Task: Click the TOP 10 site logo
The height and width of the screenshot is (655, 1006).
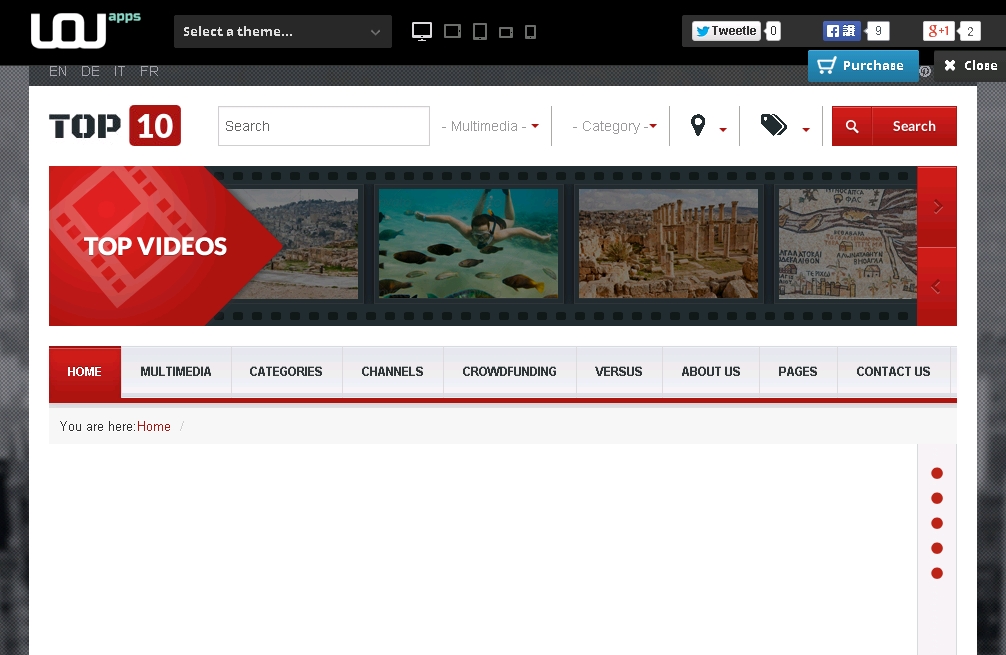Action: (115, 126)
